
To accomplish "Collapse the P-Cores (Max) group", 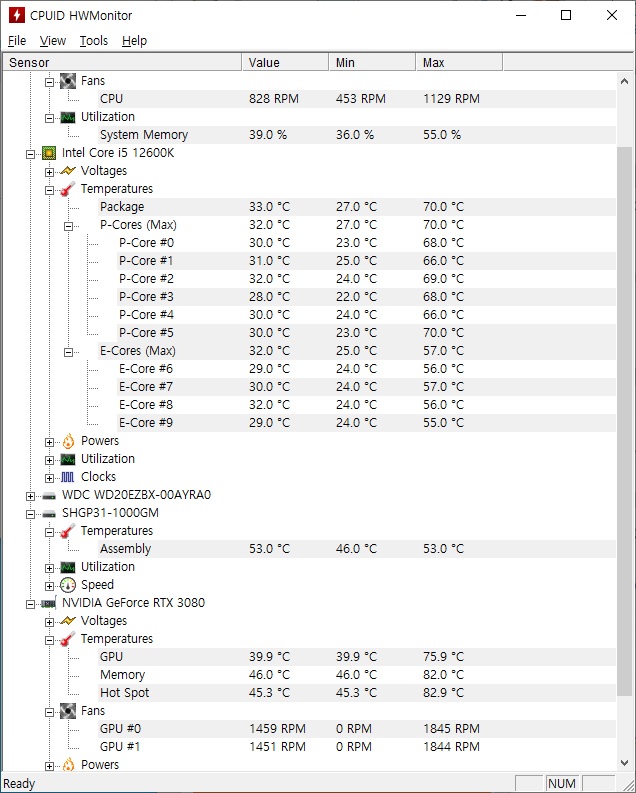I will [x=69, y=226].
